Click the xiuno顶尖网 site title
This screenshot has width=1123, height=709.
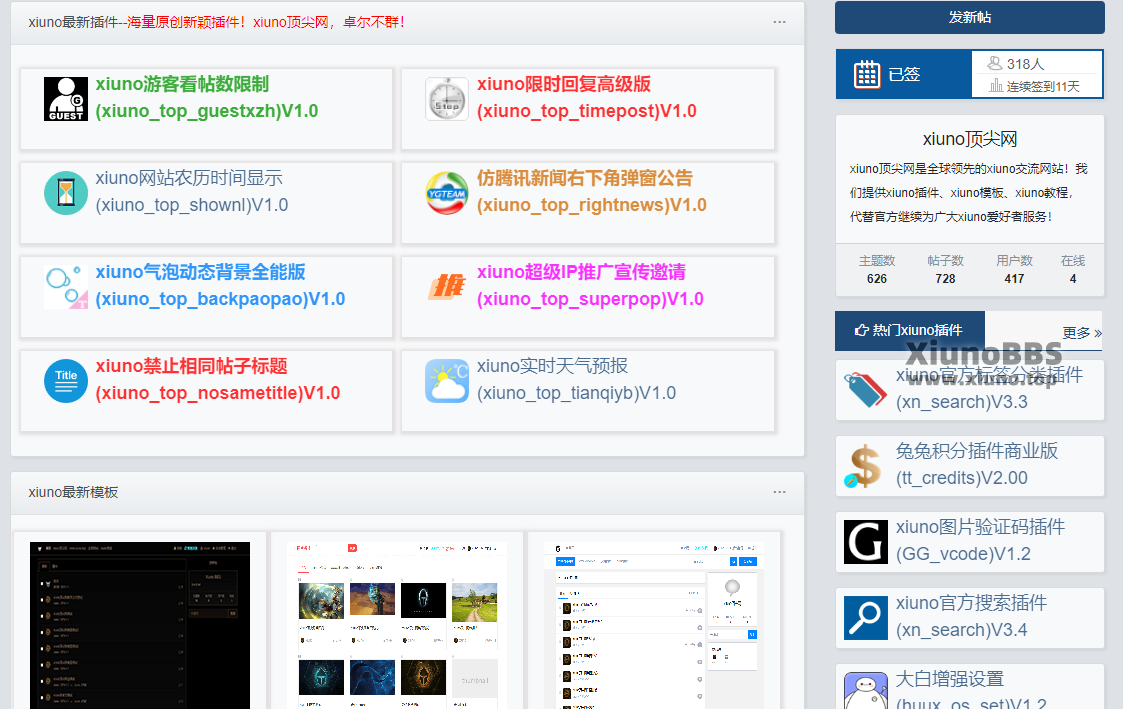pos(970,139)
